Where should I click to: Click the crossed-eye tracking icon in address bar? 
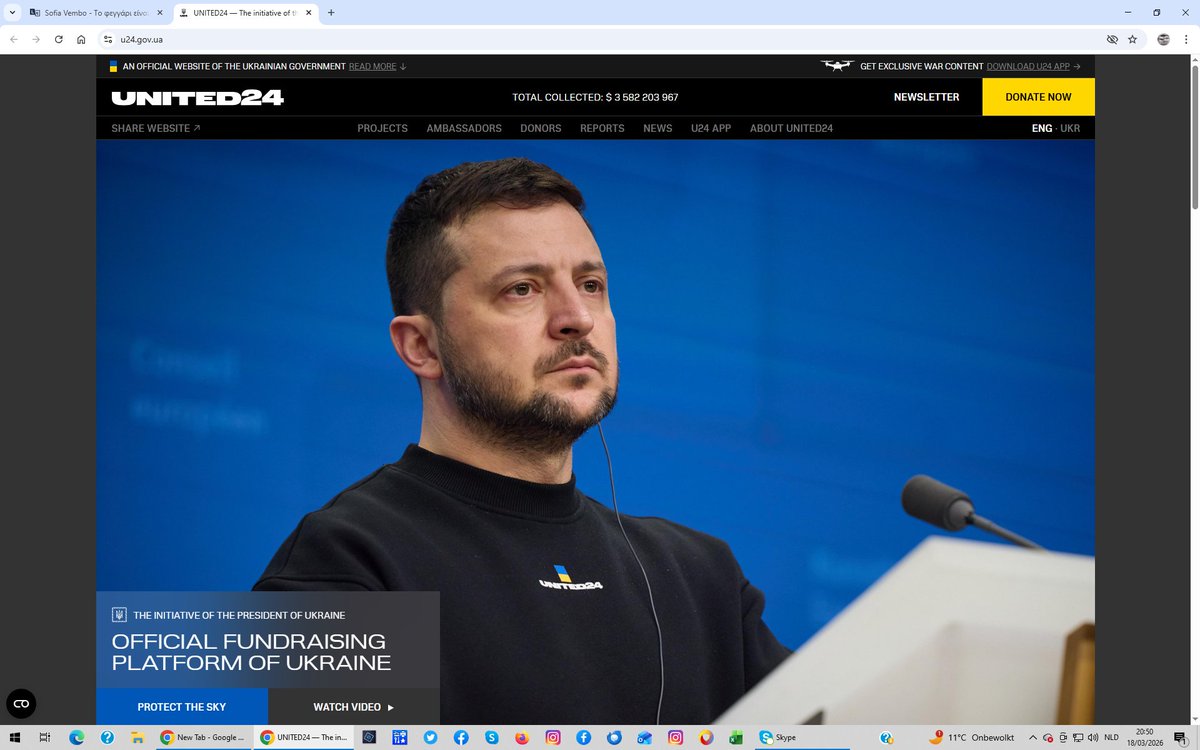[1111, 39]
